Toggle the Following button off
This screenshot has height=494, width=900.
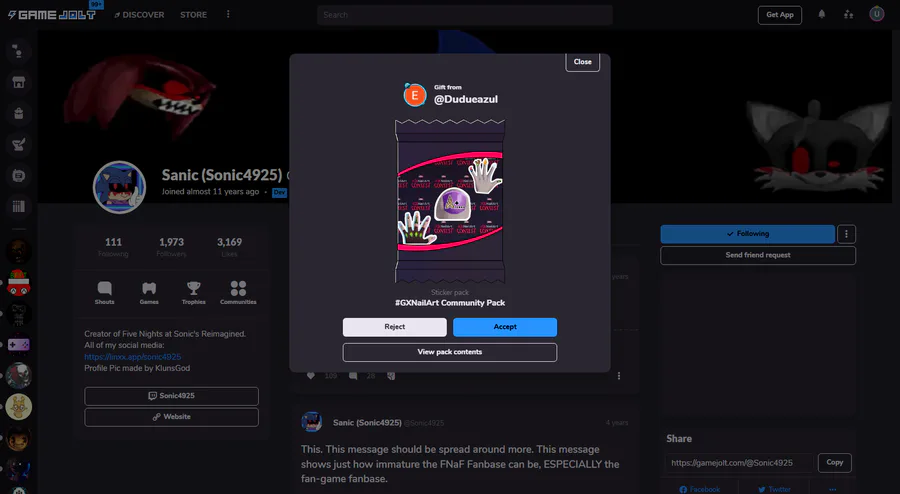[747, 234]
